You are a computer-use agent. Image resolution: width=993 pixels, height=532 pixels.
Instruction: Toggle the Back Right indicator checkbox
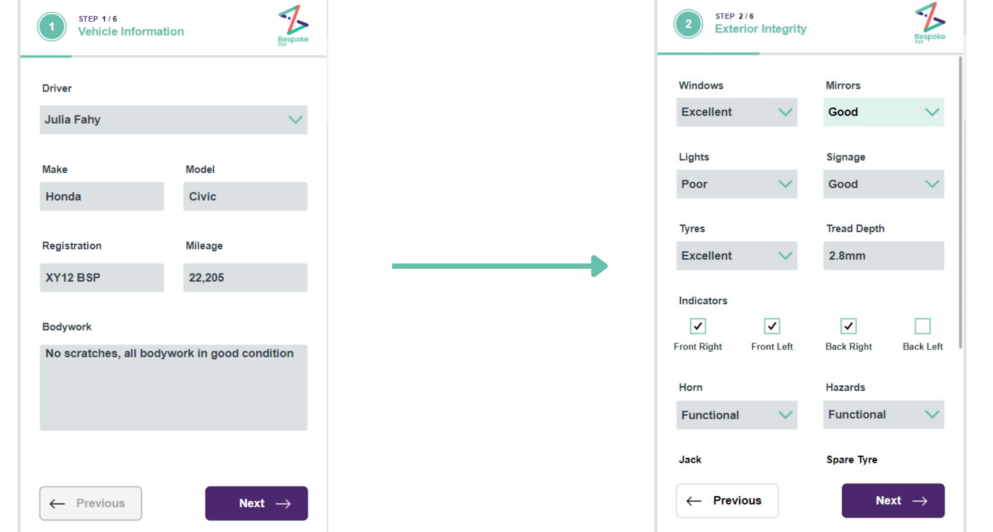849,326
